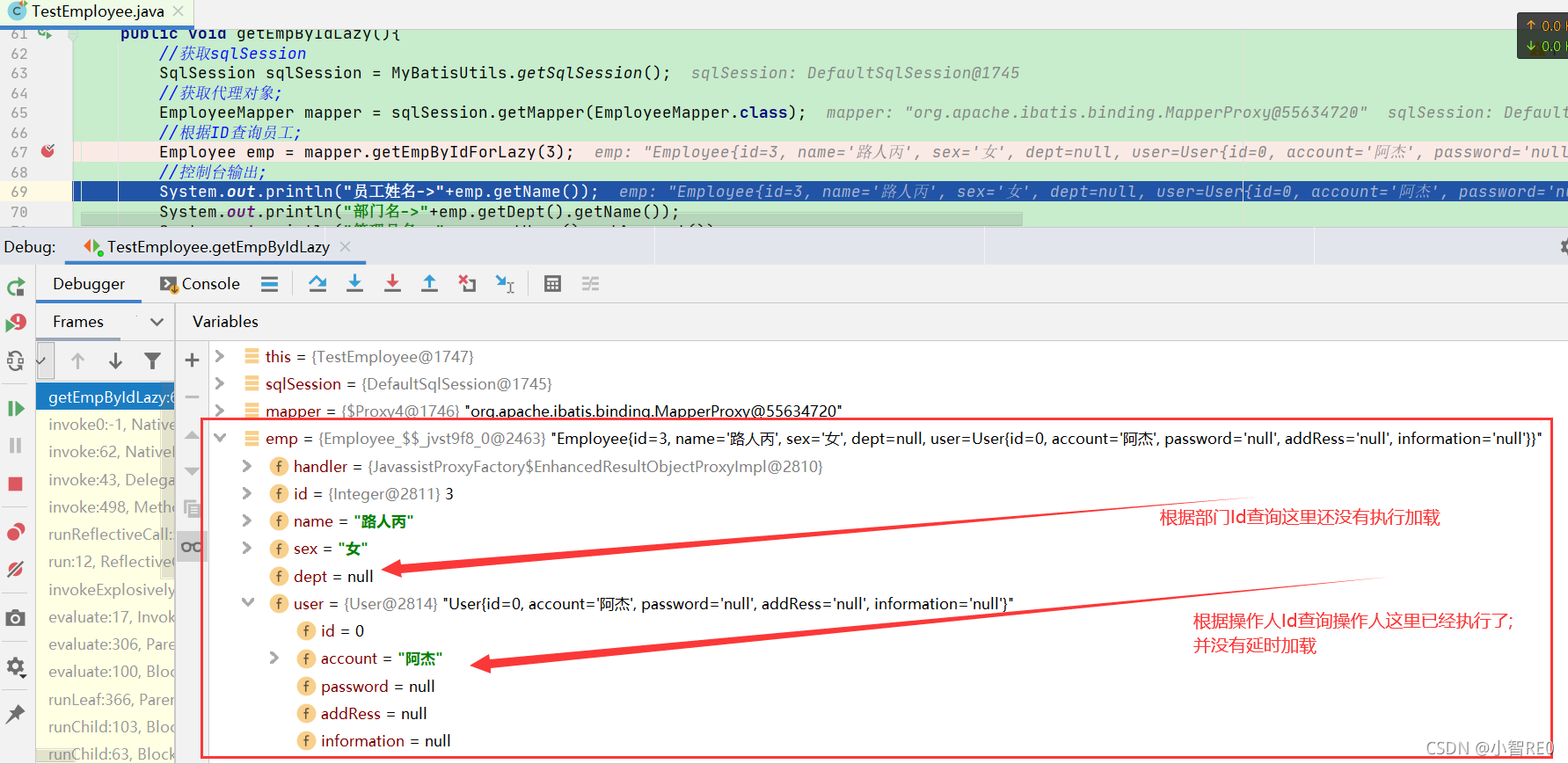Switch to the Debugger tab
This screenshot has height=764, width=1568.
tap(89, 284)
